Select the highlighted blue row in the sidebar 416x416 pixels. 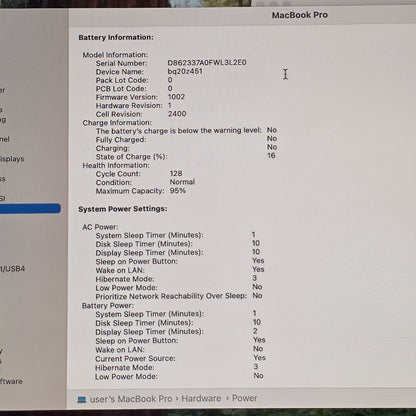click(x=30, y=209)
